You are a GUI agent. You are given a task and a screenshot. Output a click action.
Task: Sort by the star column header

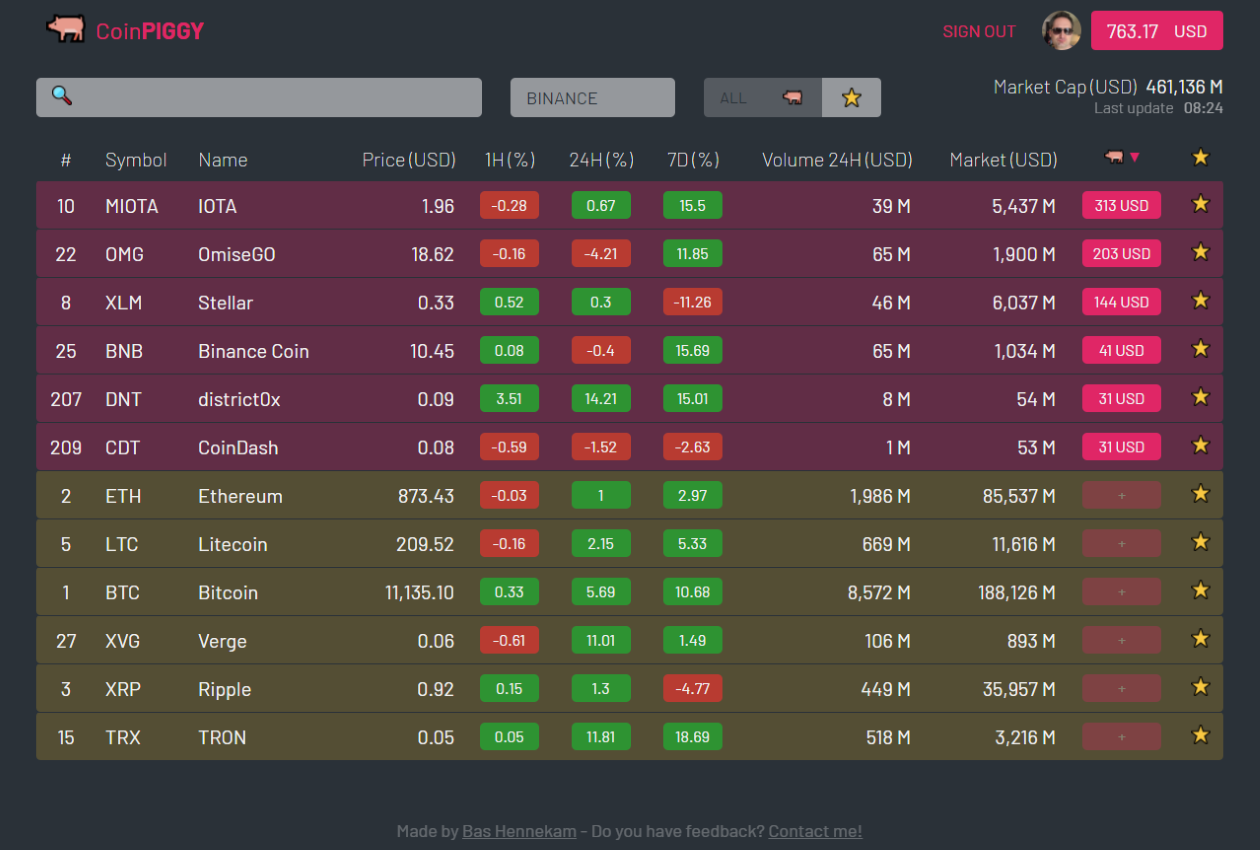[1201, 157]
